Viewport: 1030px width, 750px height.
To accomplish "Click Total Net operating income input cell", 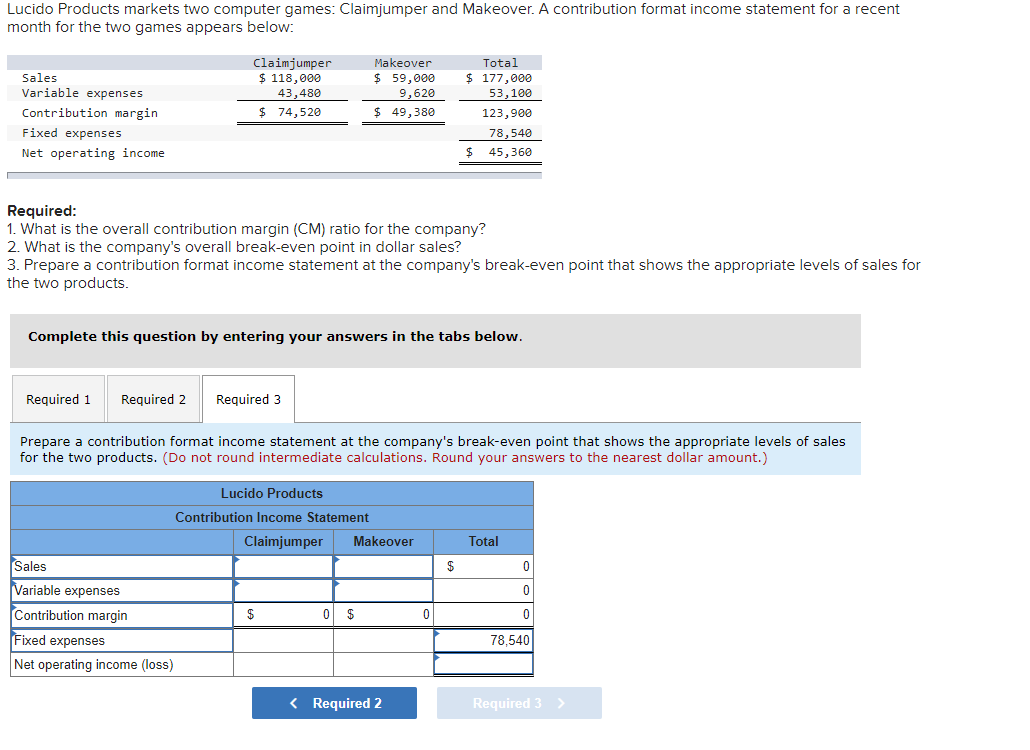I will (x=483, y=664).
